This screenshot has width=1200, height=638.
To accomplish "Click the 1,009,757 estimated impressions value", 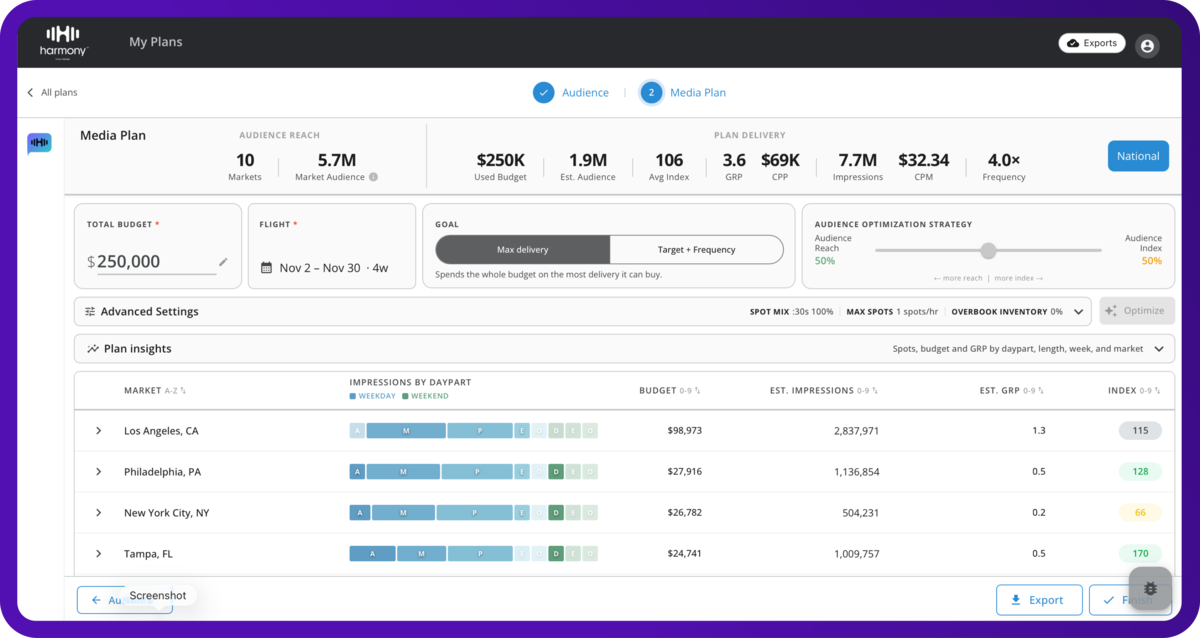I will coord(856,554).
